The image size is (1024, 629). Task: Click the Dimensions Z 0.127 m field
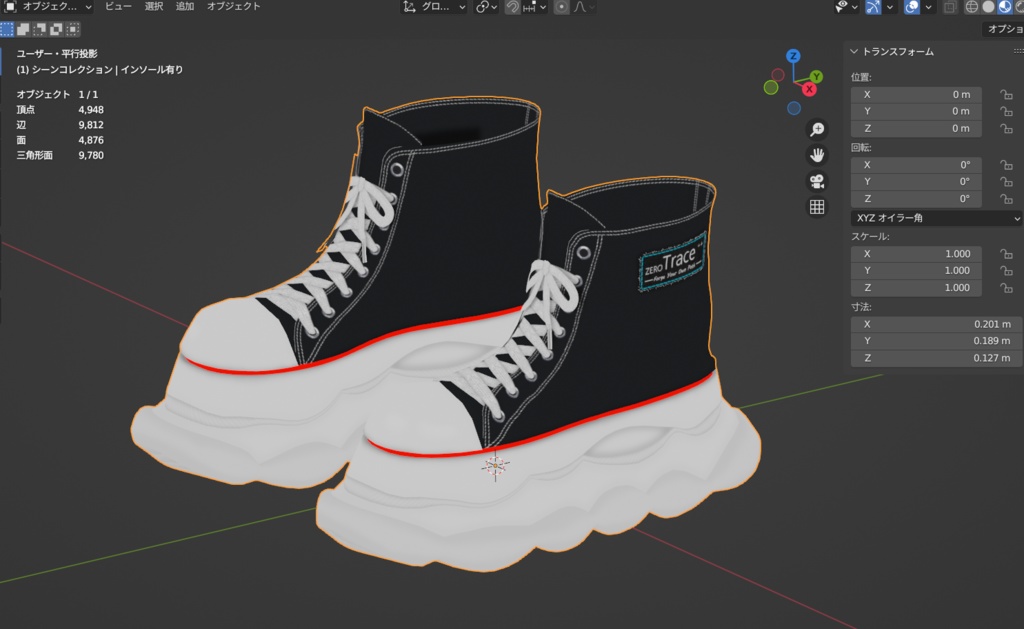[936, 358]
